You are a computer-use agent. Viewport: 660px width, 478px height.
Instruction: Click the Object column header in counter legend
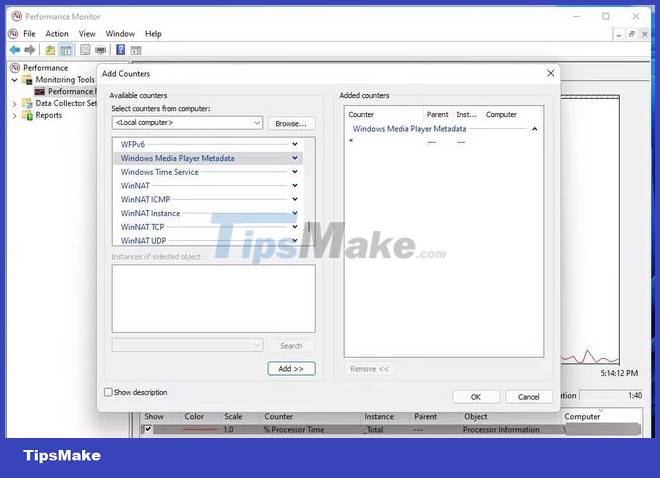(x=476, y=417)
